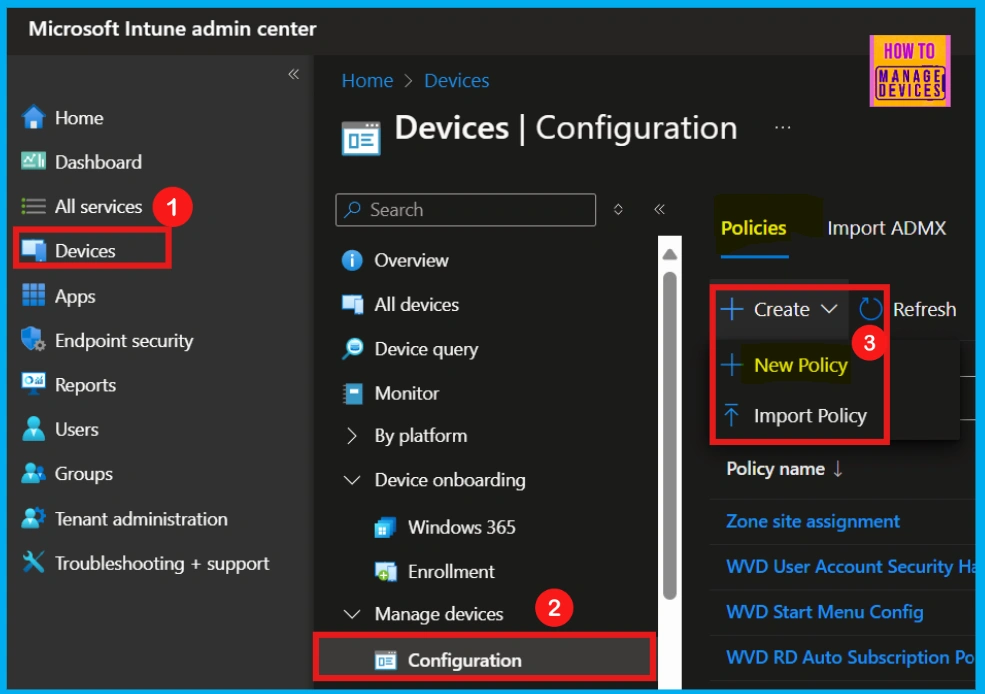The width and height of the screenshot is (985, 694).
Task: Click the Enrollment icon
Action: click(385, 572)
